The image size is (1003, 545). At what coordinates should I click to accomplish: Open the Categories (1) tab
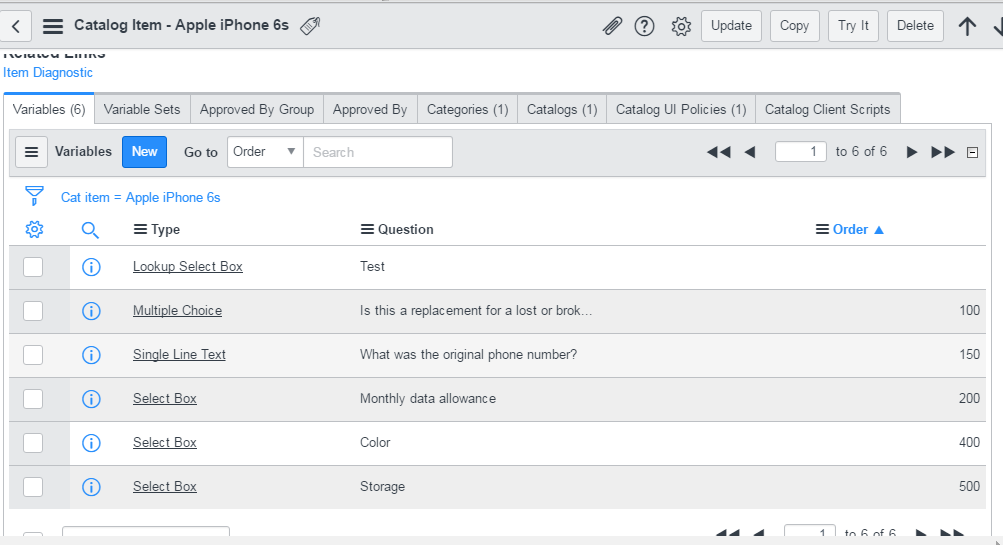pos(468,109)
